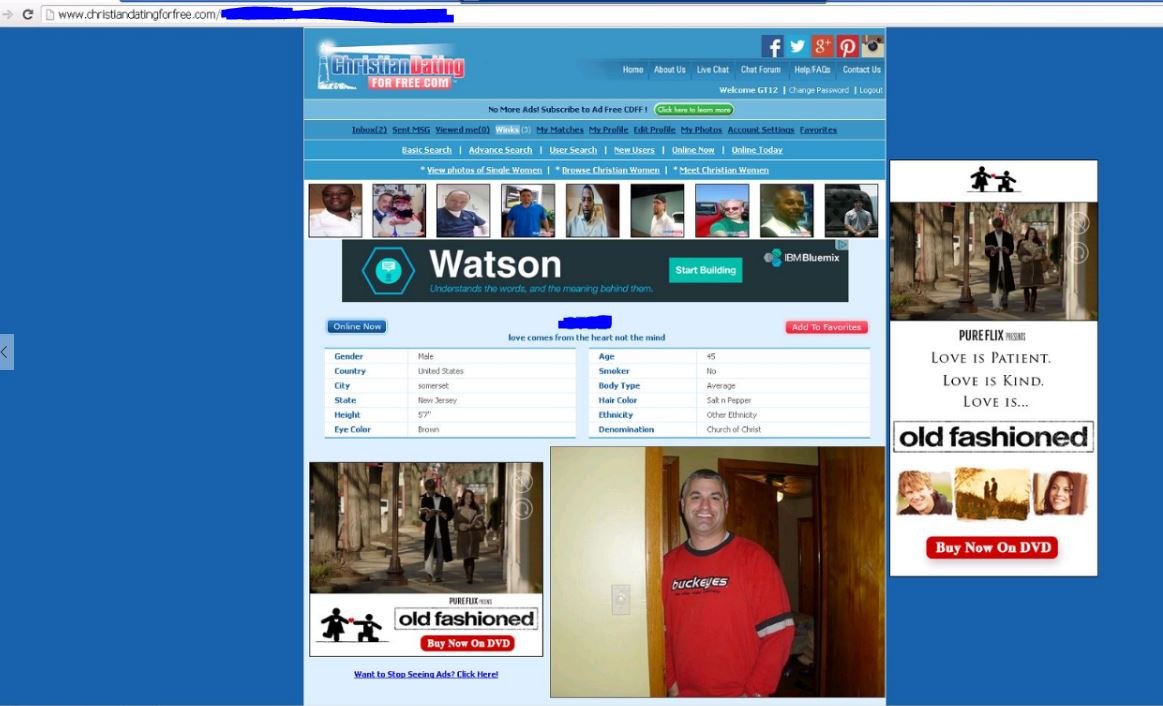Open Online Now list link
Viewport: 1163px width, 706px height.
[x=693, y=150]
